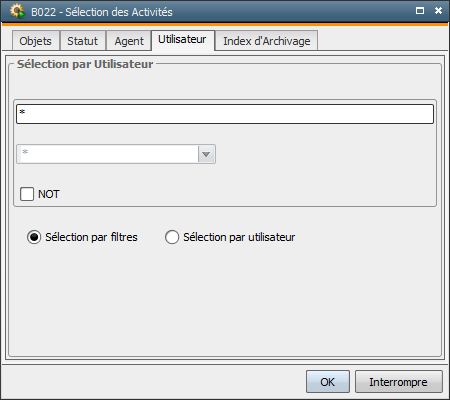Click the B022 window title text
The height and width of the screenshot is (400, 450).
pos(102,12)
